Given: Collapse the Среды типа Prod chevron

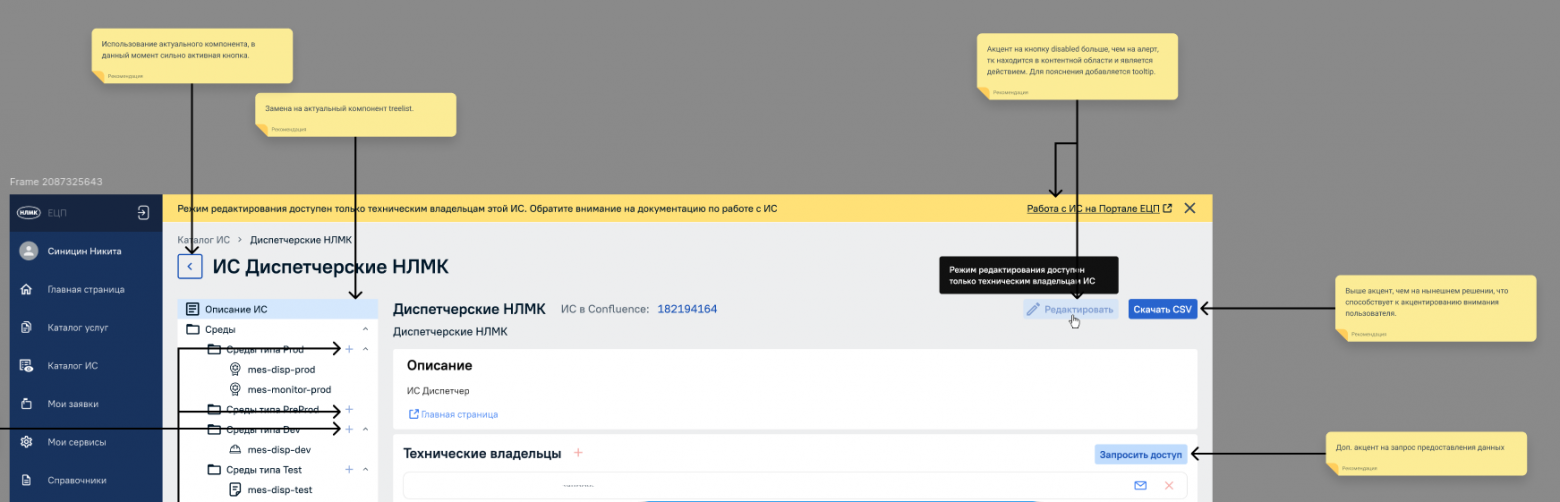Looking at the screenshot, I should pyautogui.click(x=365, y=349).
